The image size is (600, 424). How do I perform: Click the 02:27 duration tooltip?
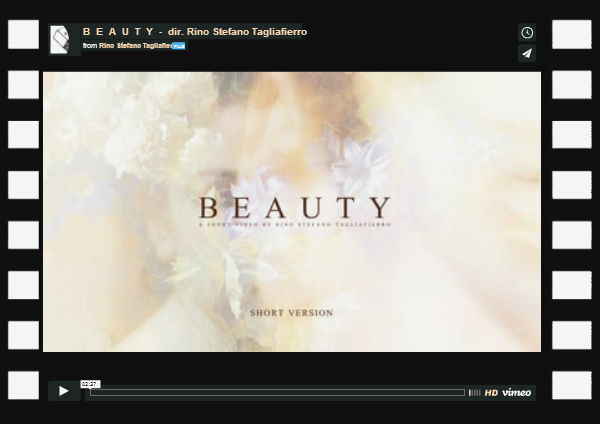[x=89, y=383]
